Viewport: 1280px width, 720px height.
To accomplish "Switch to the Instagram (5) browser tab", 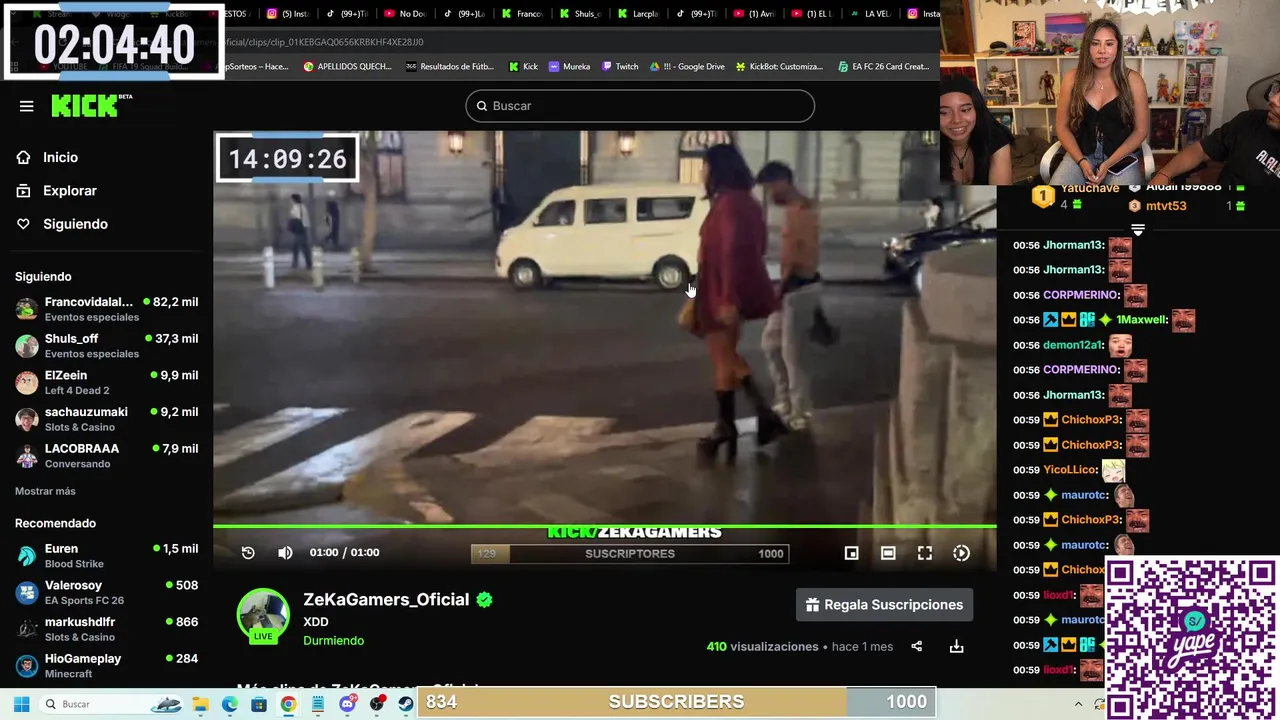I will pos(288,14).
